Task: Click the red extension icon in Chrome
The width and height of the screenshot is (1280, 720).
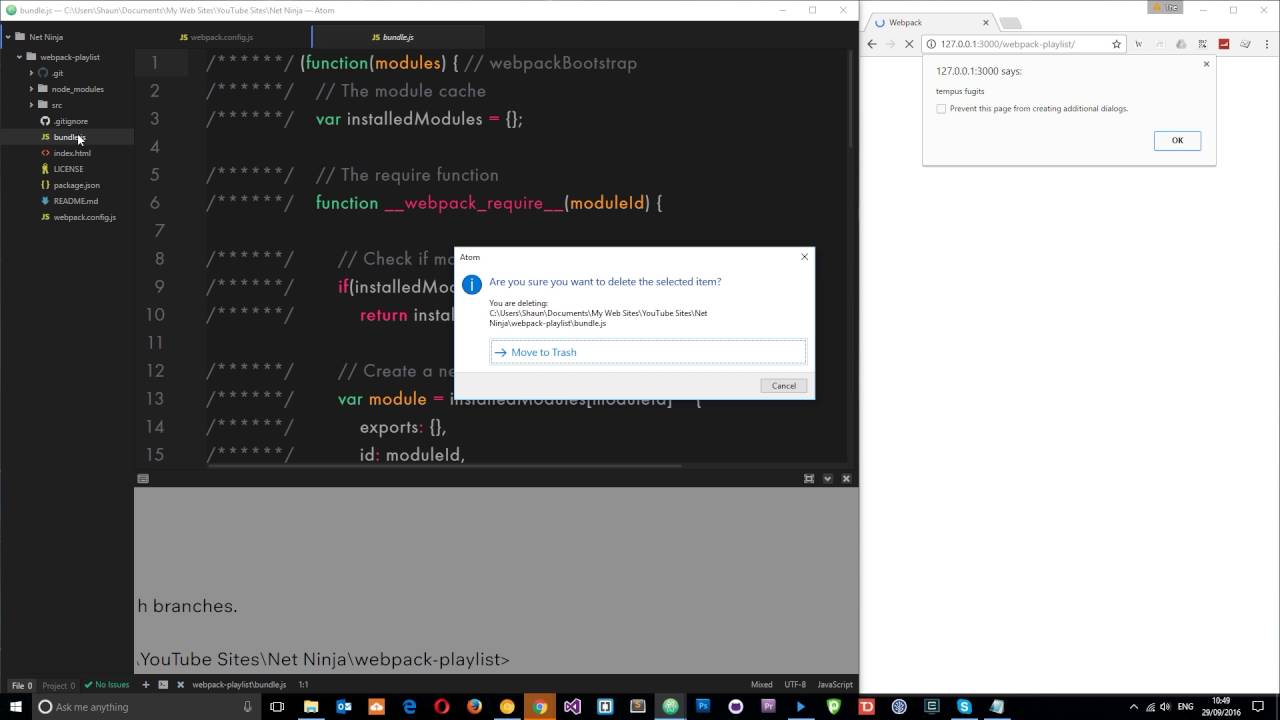Action: (1224, 44)
